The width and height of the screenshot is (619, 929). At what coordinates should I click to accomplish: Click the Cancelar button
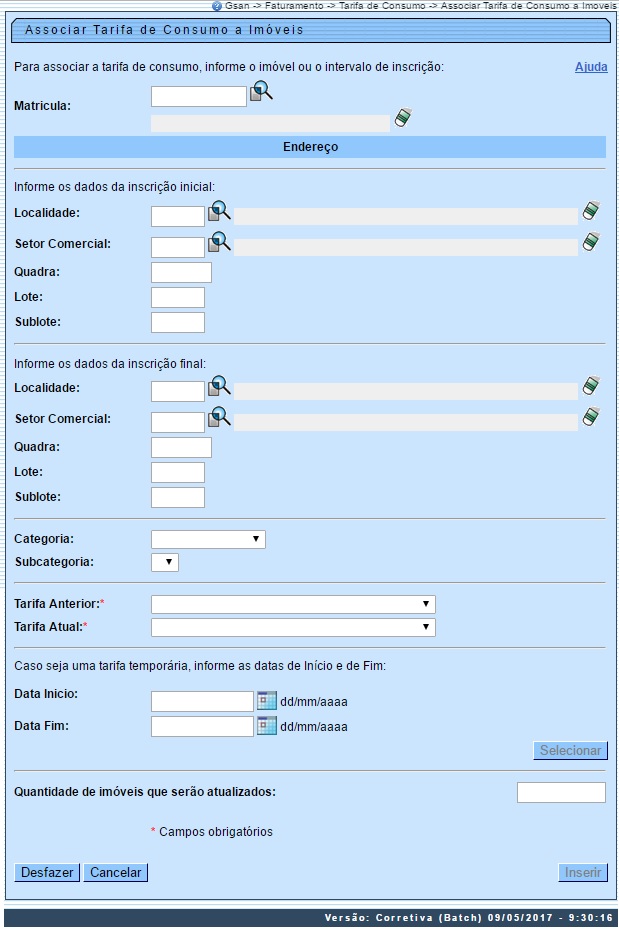tap(116, 873)
